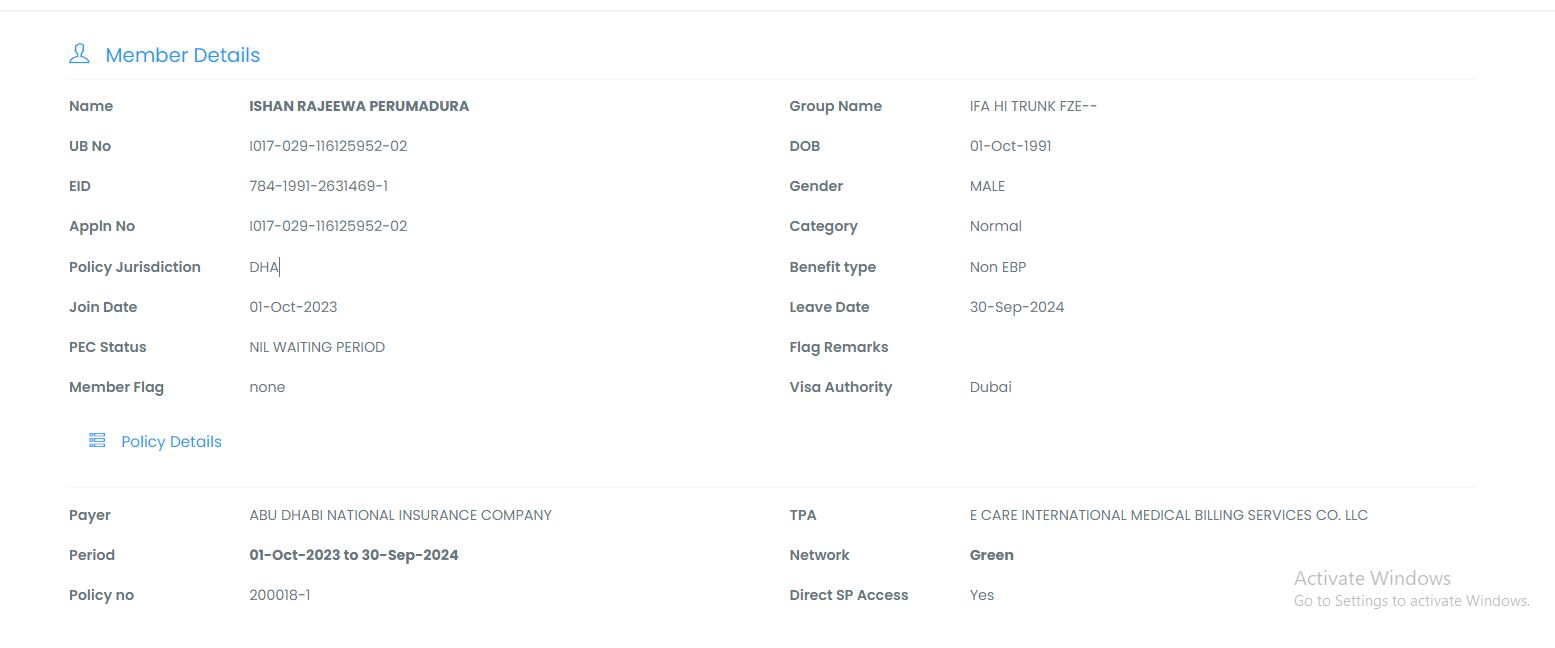Click the Member Details heading
1555x648 pixels.
click(182, 56)
